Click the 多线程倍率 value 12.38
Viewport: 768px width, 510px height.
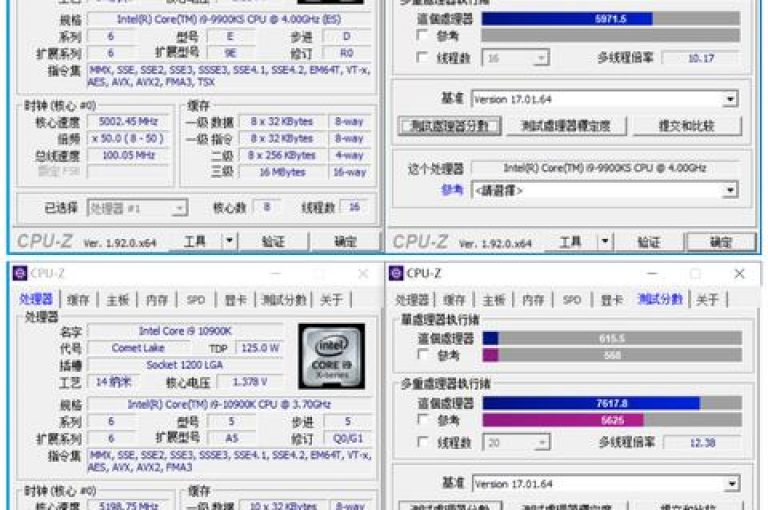[x=702, y=443]
